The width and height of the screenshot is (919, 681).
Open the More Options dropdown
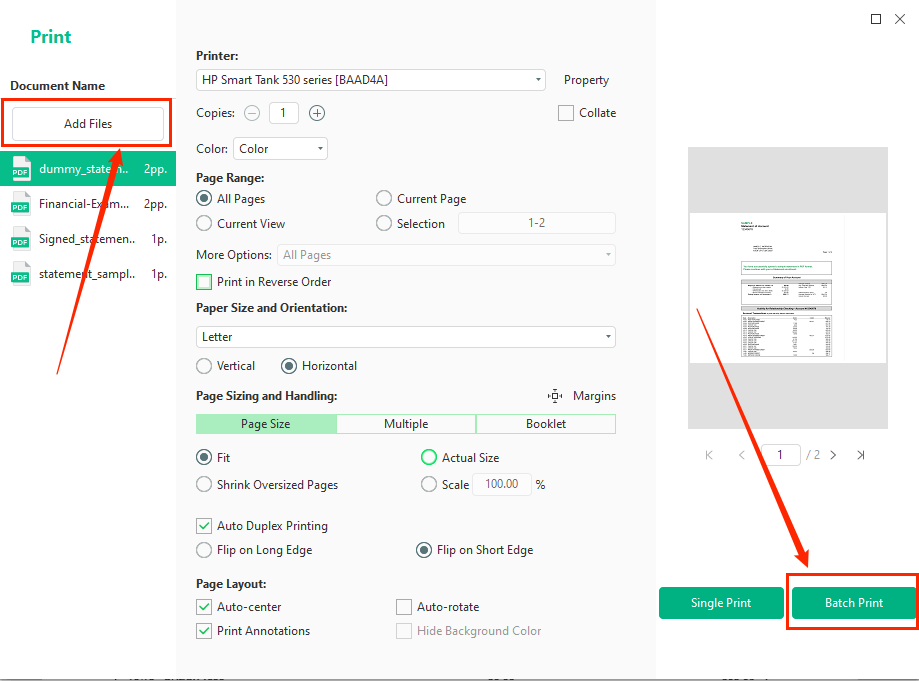446,255
